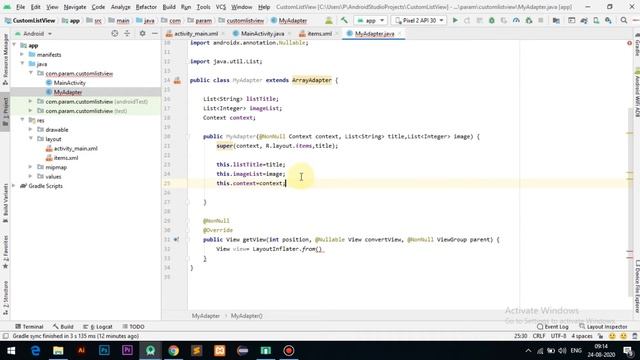Open the Analyze menu

tap(120, 7)
